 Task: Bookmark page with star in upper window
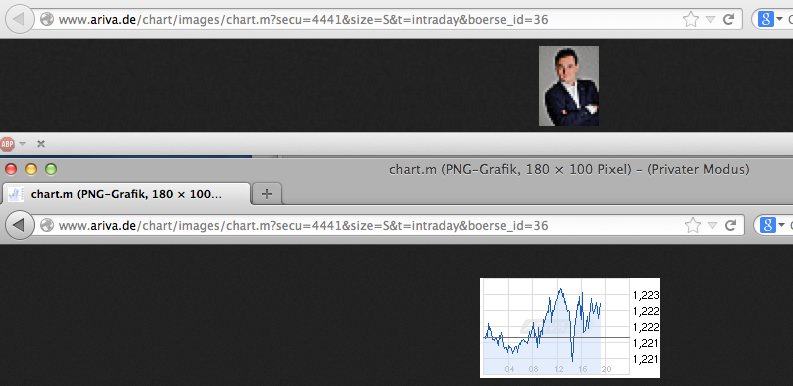(690, 20)
